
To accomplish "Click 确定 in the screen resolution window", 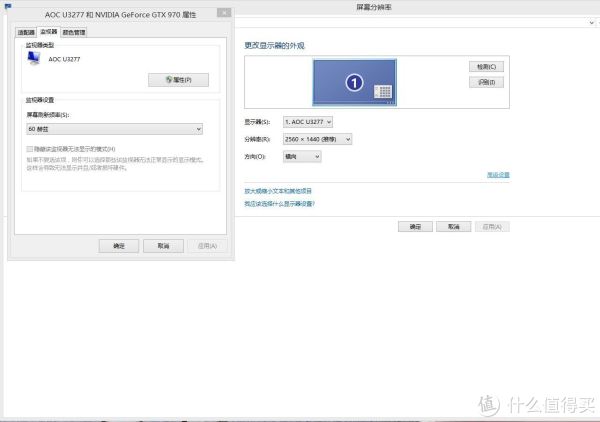I will point(415,226).
